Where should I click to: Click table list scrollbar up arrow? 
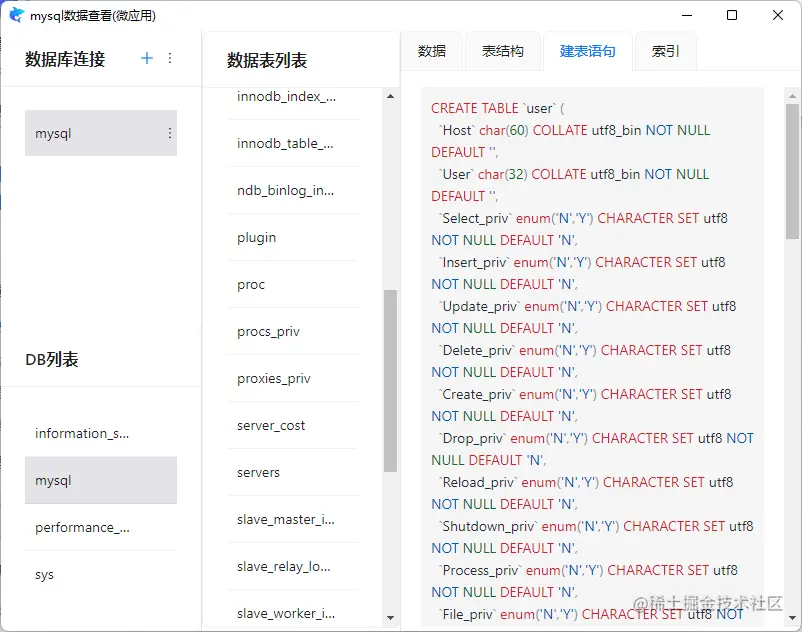(x=391, y=96)
